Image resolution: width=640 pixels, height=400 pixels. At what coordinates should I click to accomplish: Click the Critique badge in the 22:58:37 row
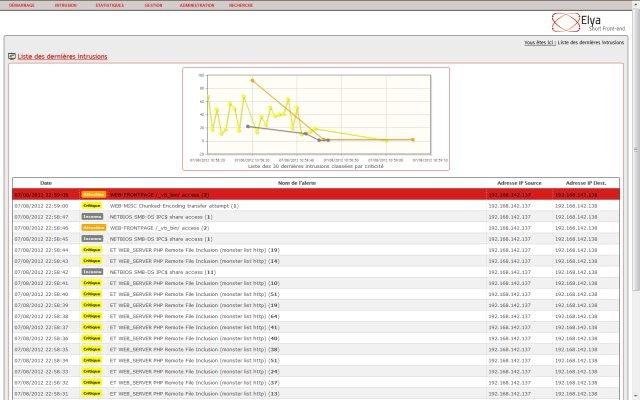click(91, 327)
